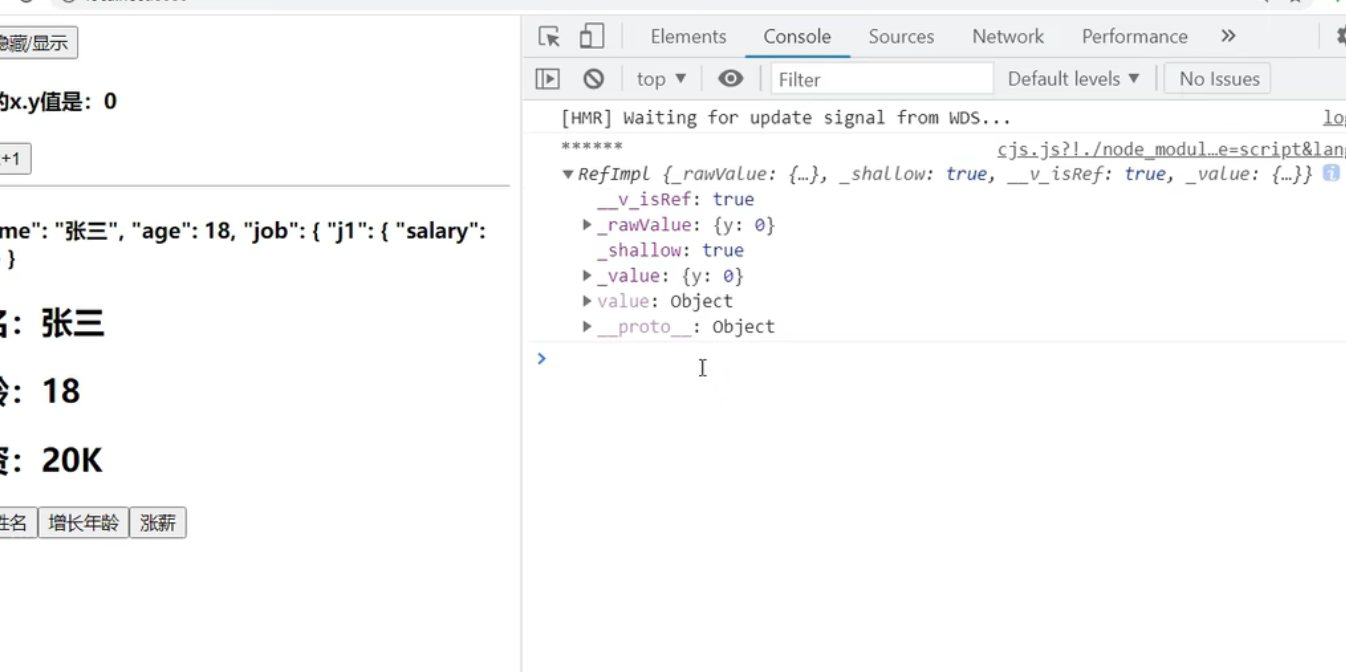The height and width of the screenshot is (672, 1346).
Task: Click the __v_isRef: true property
Action: [676, 200]
